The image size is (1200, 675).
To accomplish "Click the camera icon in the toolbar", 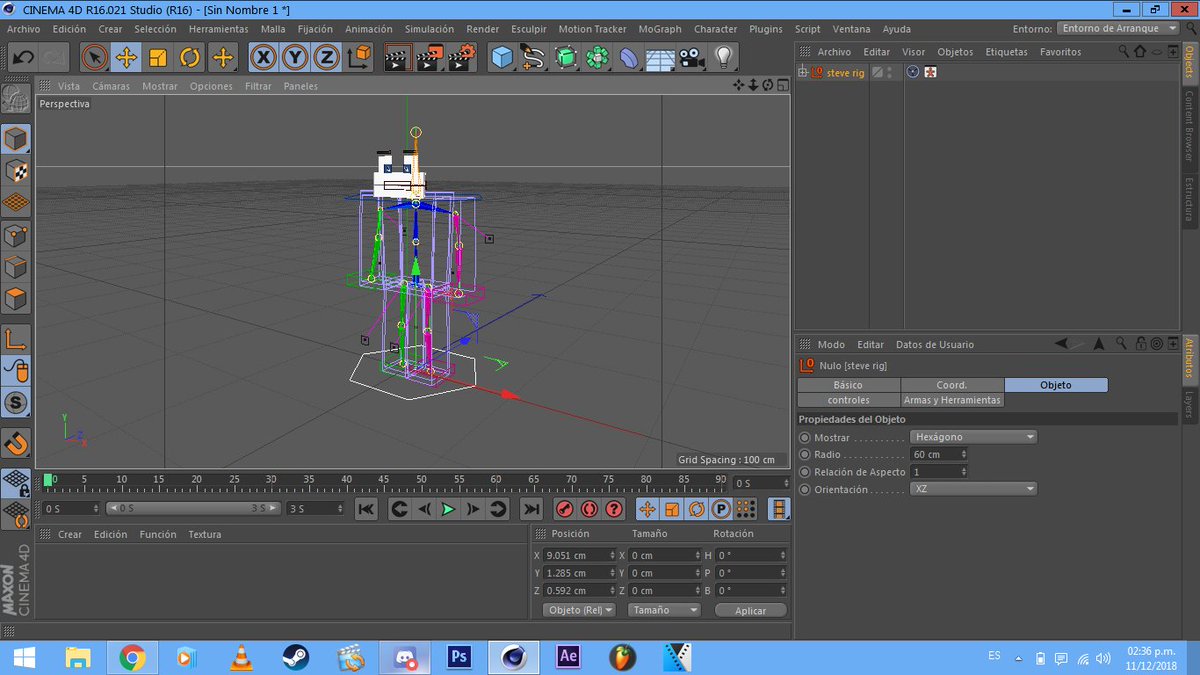I will click(x=690, y=57).
